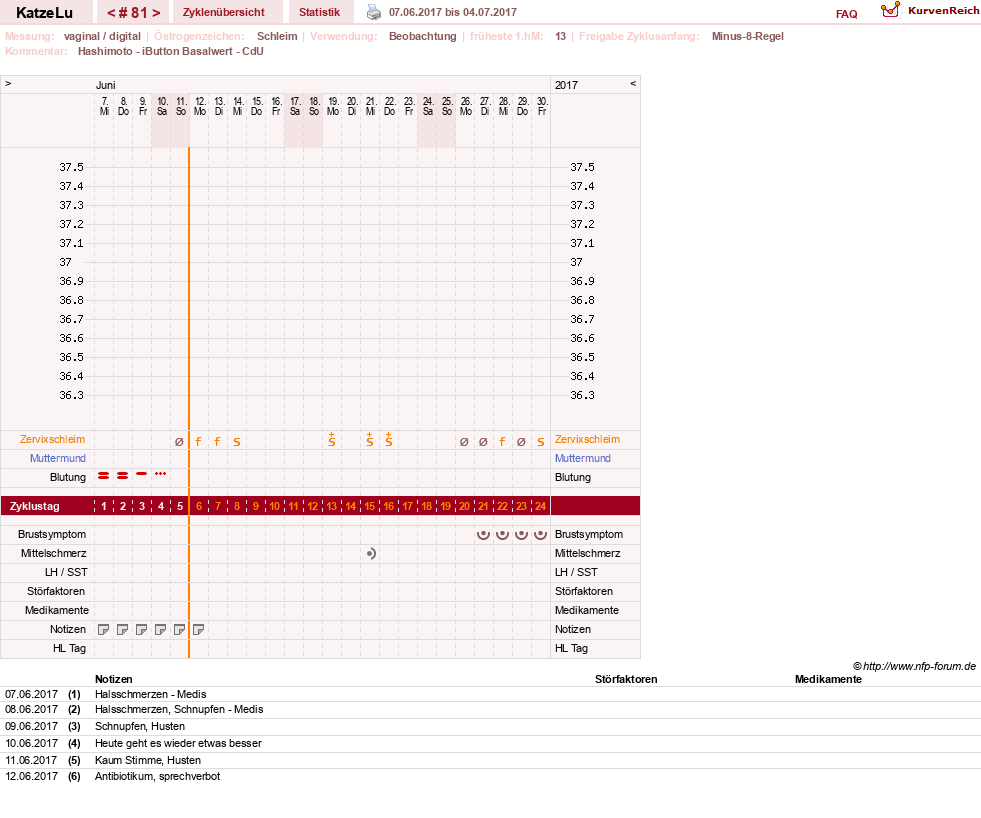Click the HL Tag row label on left

(69, 648)
